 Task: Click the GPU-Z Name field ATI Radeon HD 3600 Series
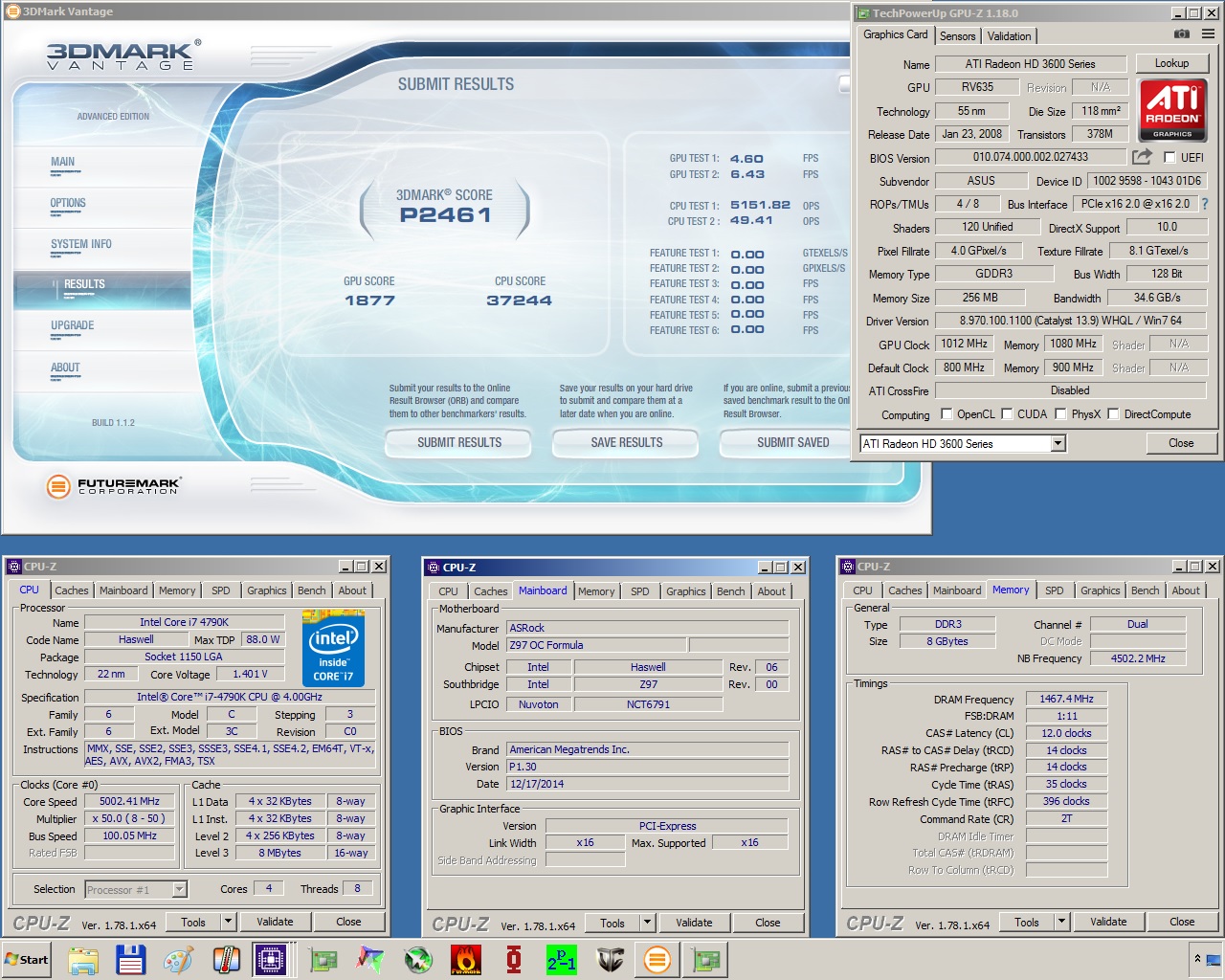coord(1031,64)
